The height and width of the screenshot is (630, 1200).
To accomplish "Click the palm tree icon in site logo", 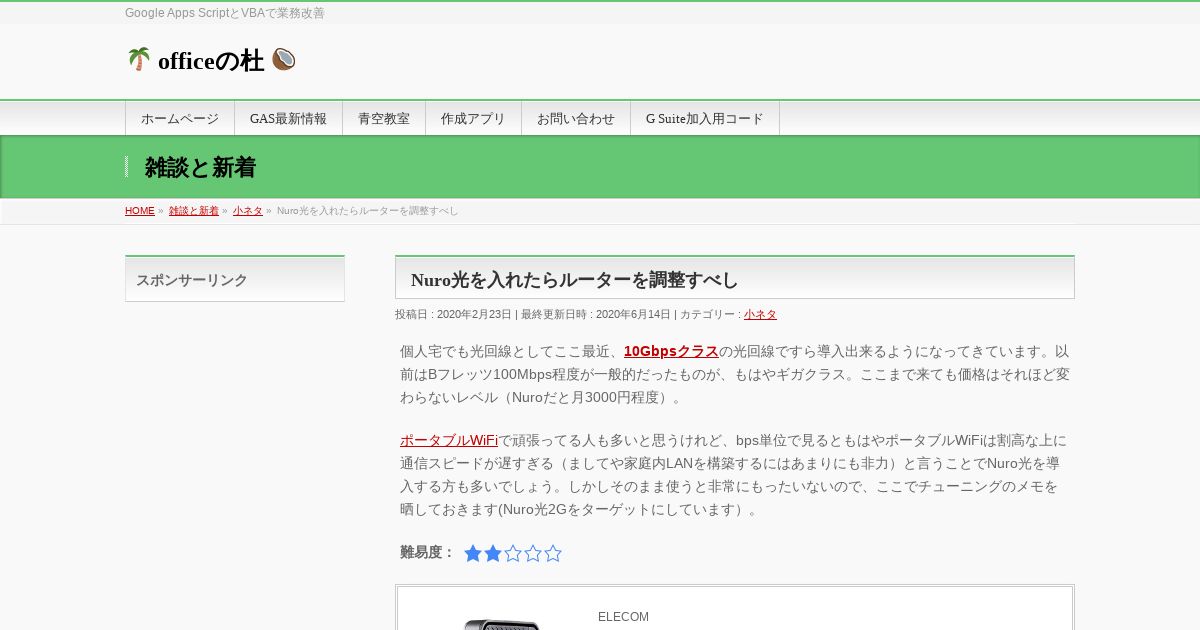I will point(139,60).
